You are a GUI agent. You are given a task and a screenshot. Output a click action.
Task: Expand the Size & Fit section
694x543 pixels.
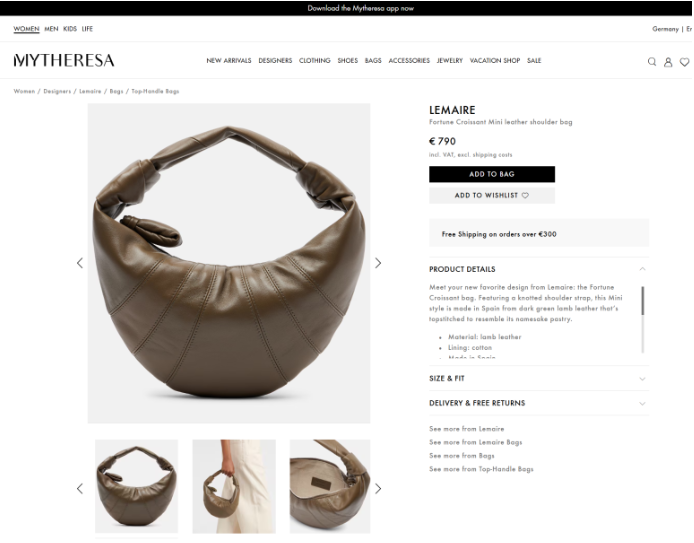(x=539, y=378)
